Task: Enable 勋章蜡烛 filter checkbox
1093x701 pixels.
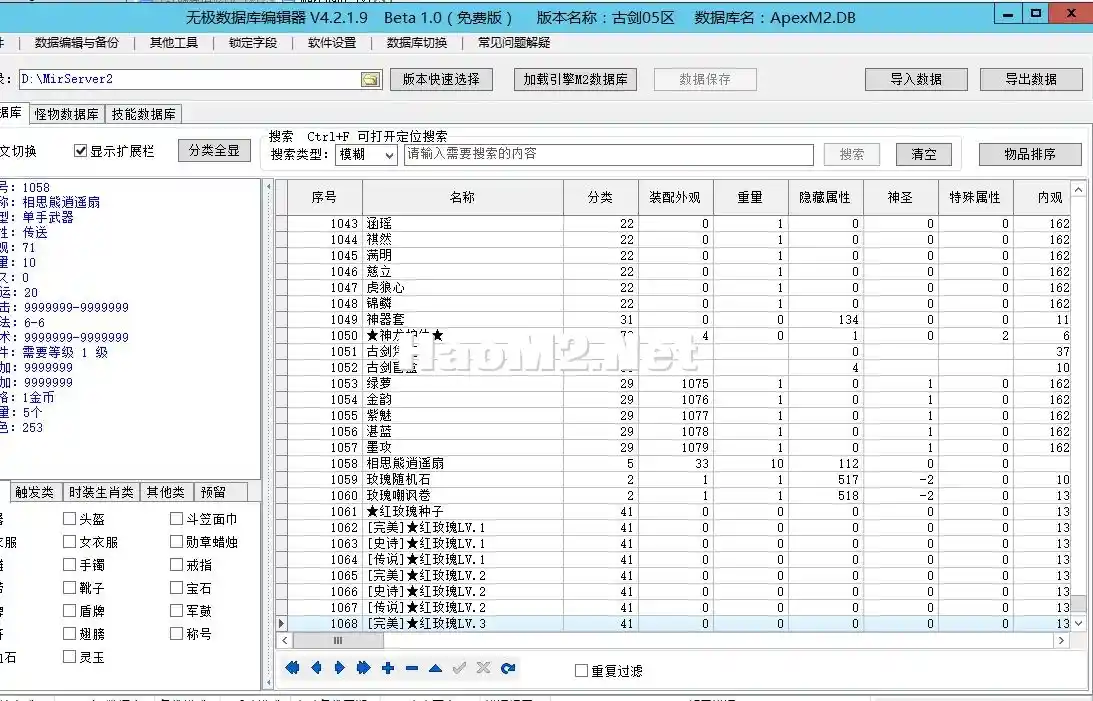Action: coord(176,541)
